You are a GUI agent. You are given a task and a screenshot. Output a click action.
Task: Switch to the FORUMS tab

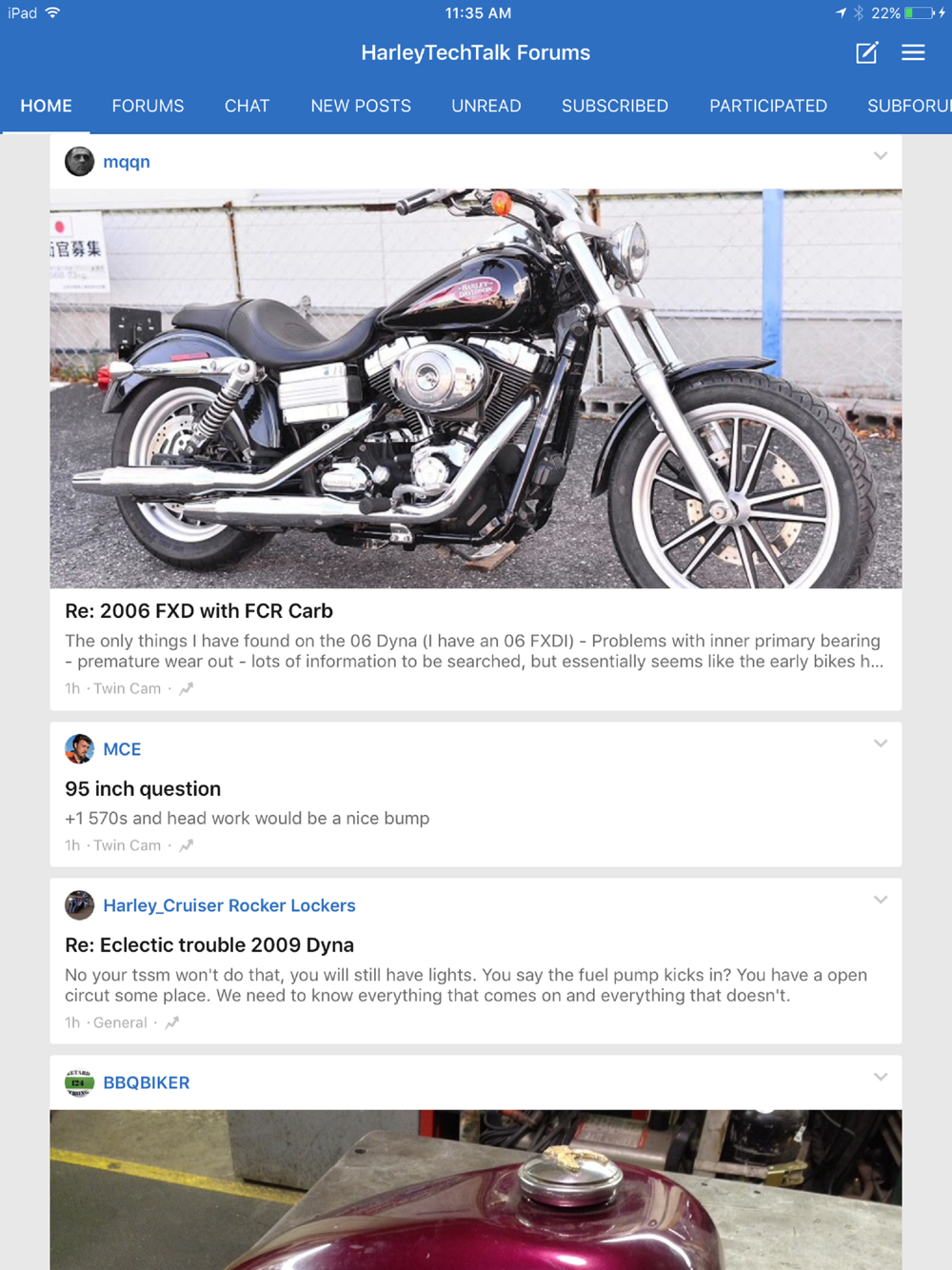tap(148, 106)
